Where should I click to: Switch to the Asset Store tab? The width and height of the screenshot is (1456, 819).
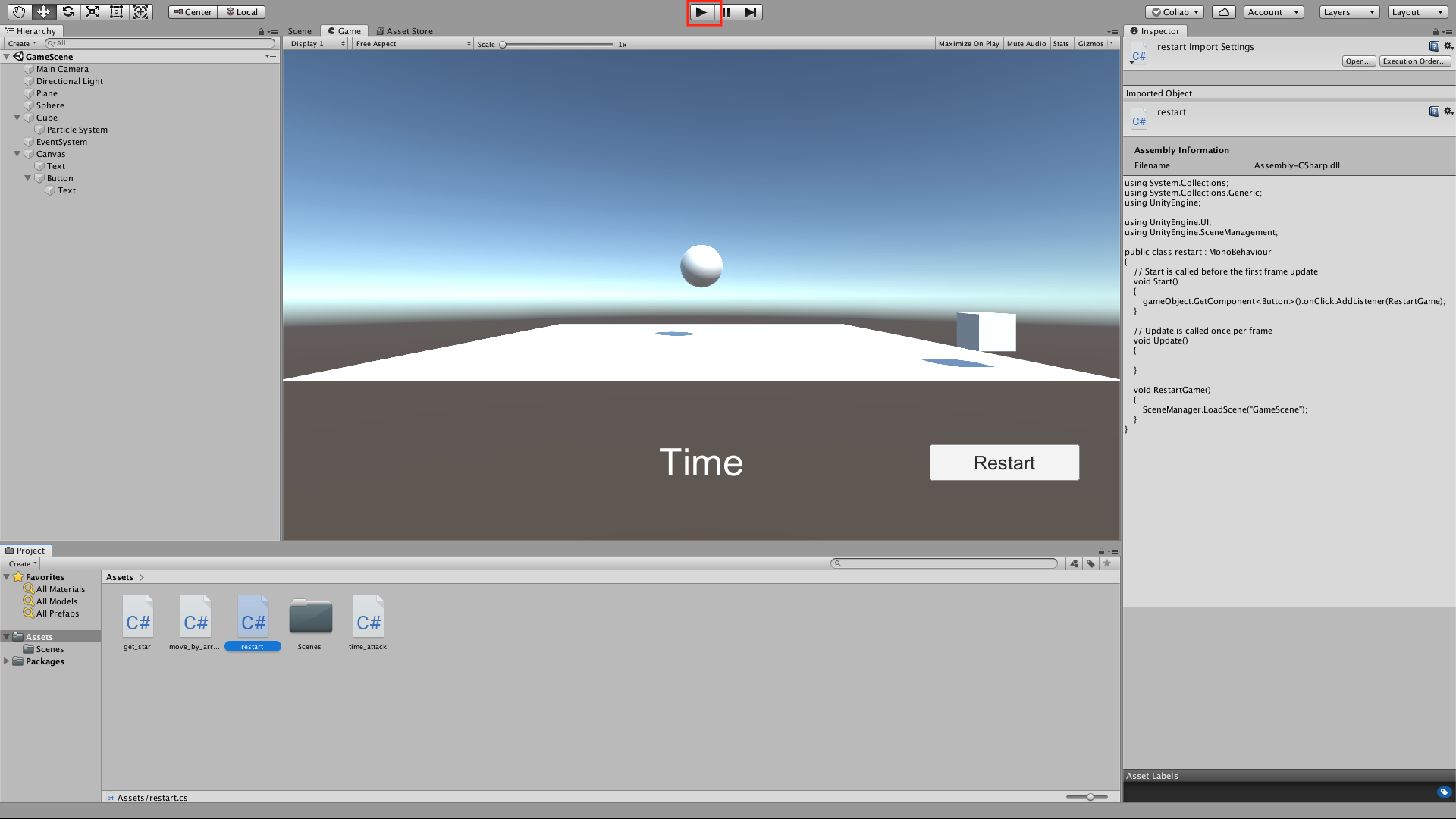[405, 31]
